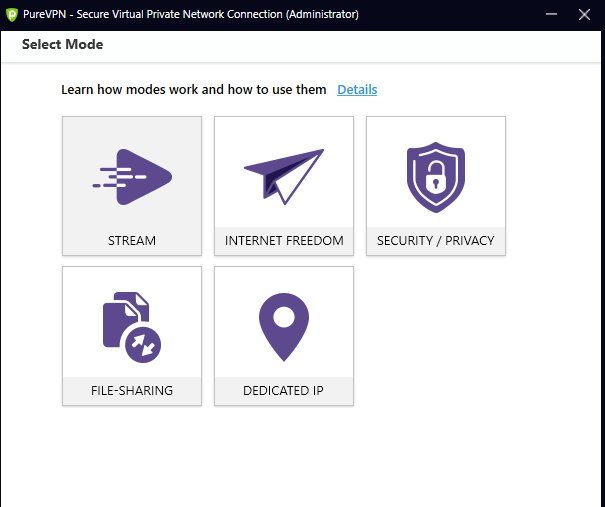Click the PureVPN shield logo in title bar
The image size is (605, 507).
pos(12,15)
